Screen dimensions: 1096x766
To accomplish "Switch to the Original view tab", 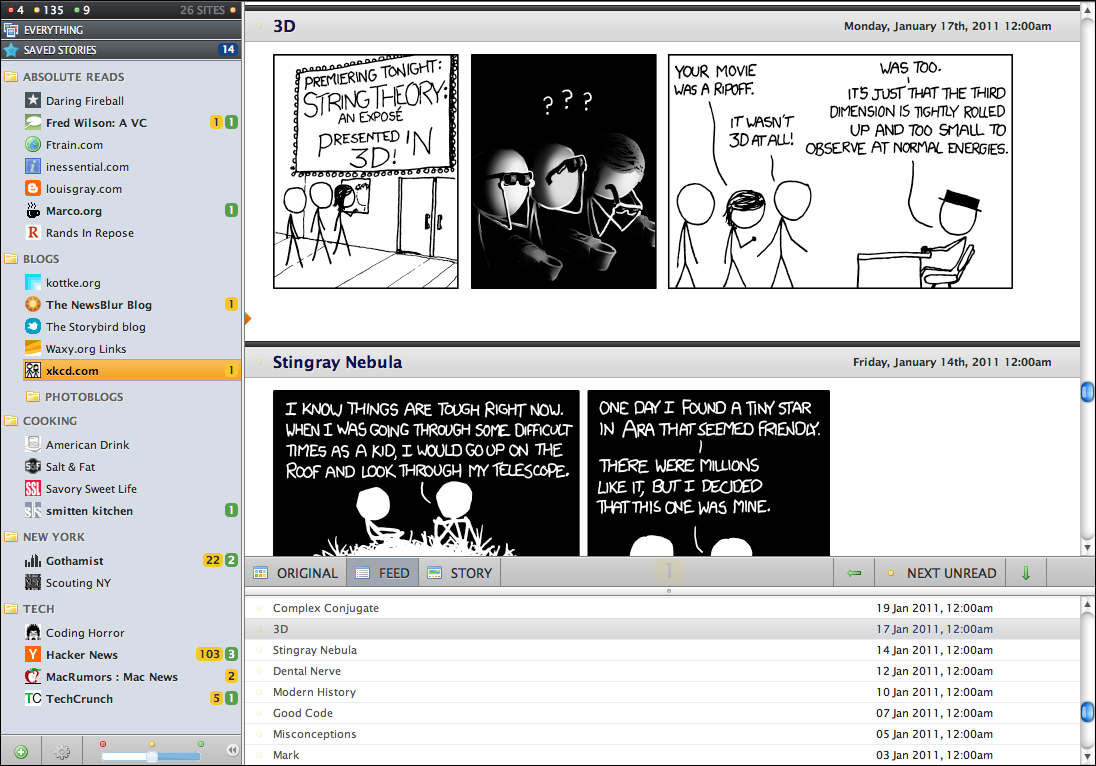I will click(296, 573).
